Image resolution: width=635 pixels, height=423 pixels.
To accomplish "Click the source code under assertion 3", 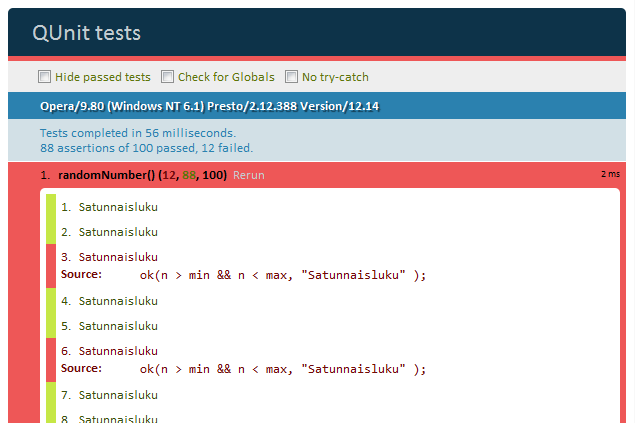I will [283, 275].
